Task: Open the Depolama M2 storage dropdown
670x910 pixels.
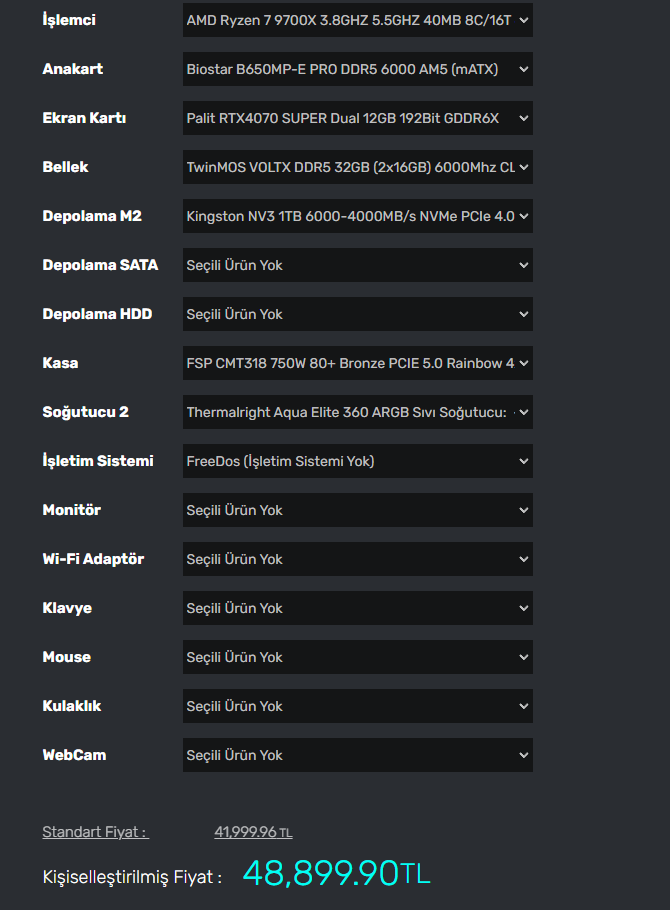Action: pos(357,216)
